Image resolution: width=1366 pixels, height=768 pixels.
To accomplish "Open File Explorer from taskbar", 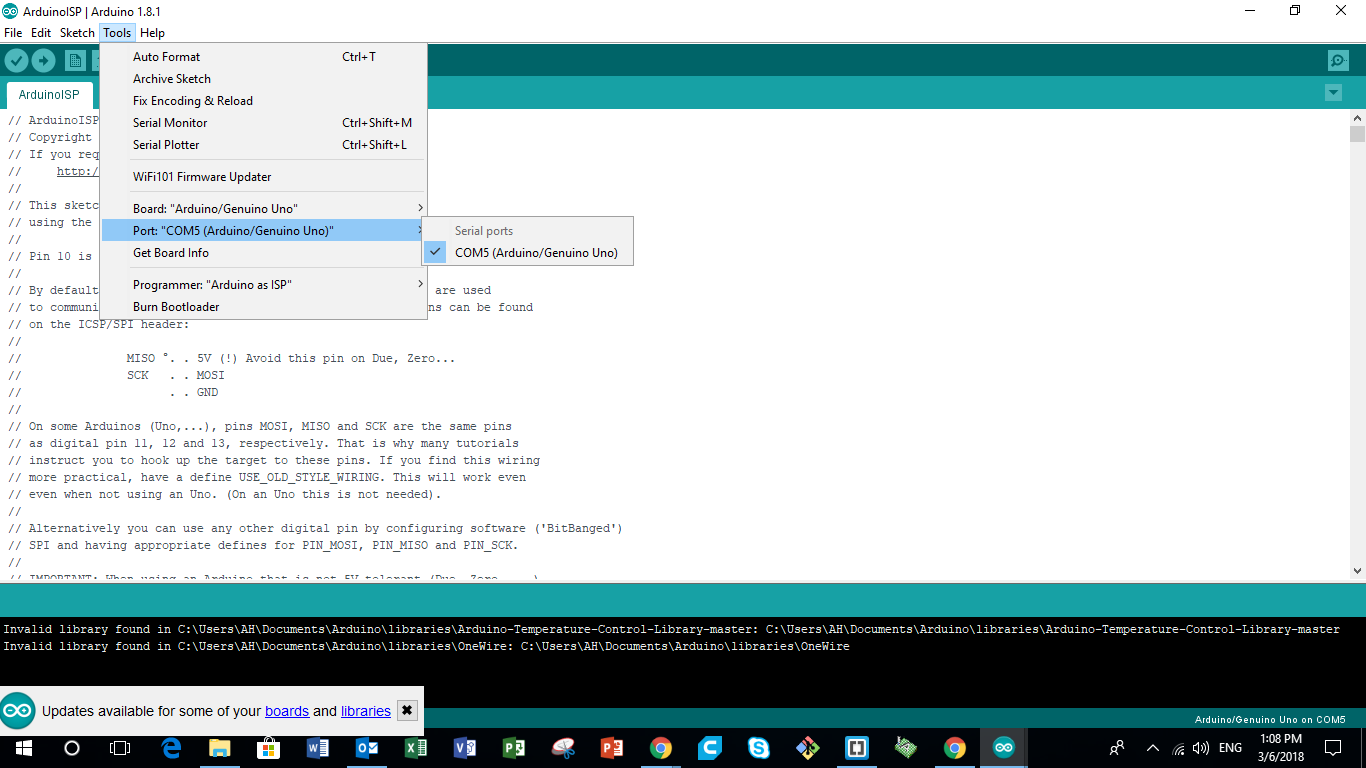I will tap(219, 748).
